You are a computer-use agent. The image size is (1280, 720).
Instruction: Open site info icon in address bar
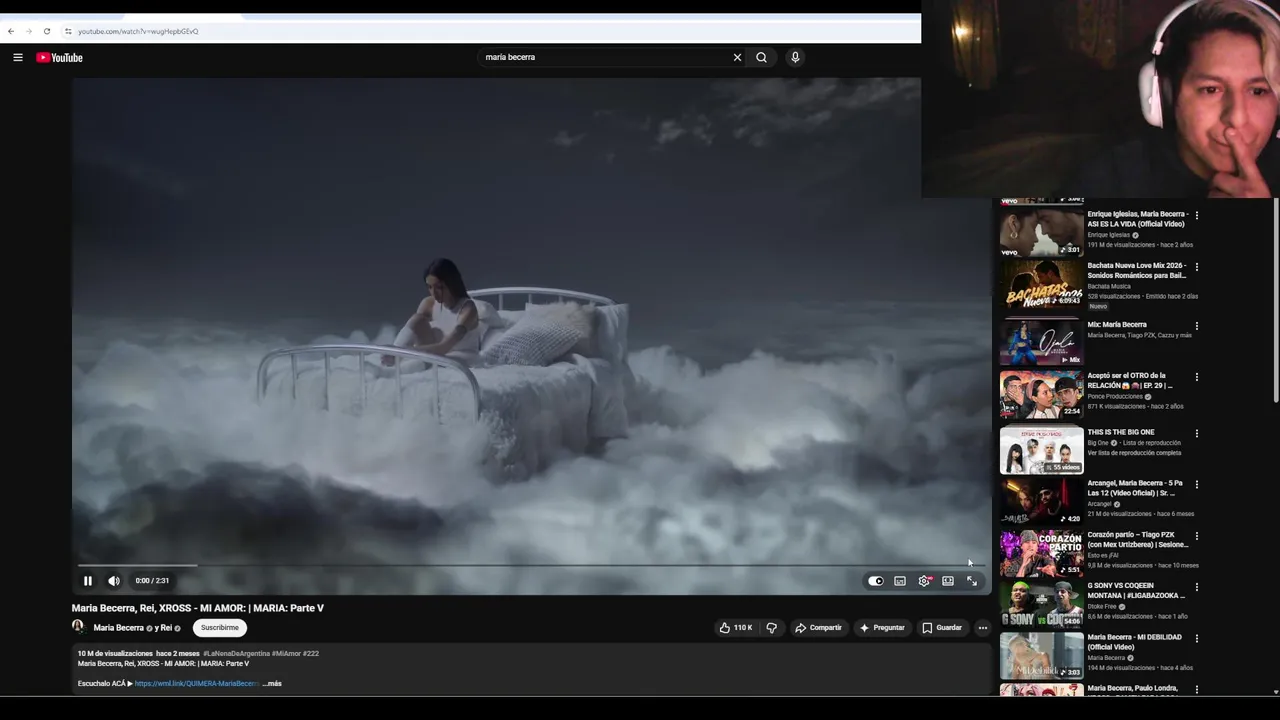point(68,31)
